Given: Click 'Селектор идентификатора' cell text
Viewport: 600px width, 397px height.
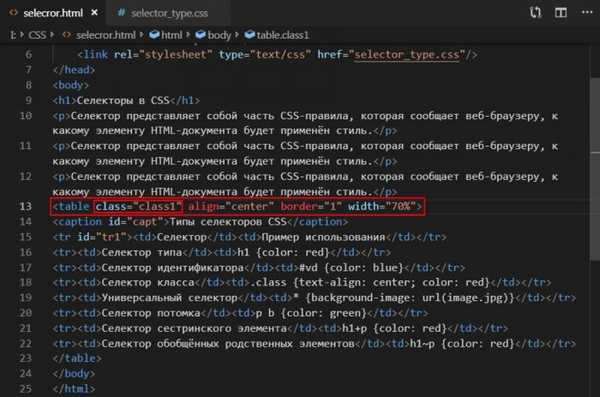Looking at the screenshot, I should pyautogui.click(x=172, y=268).
